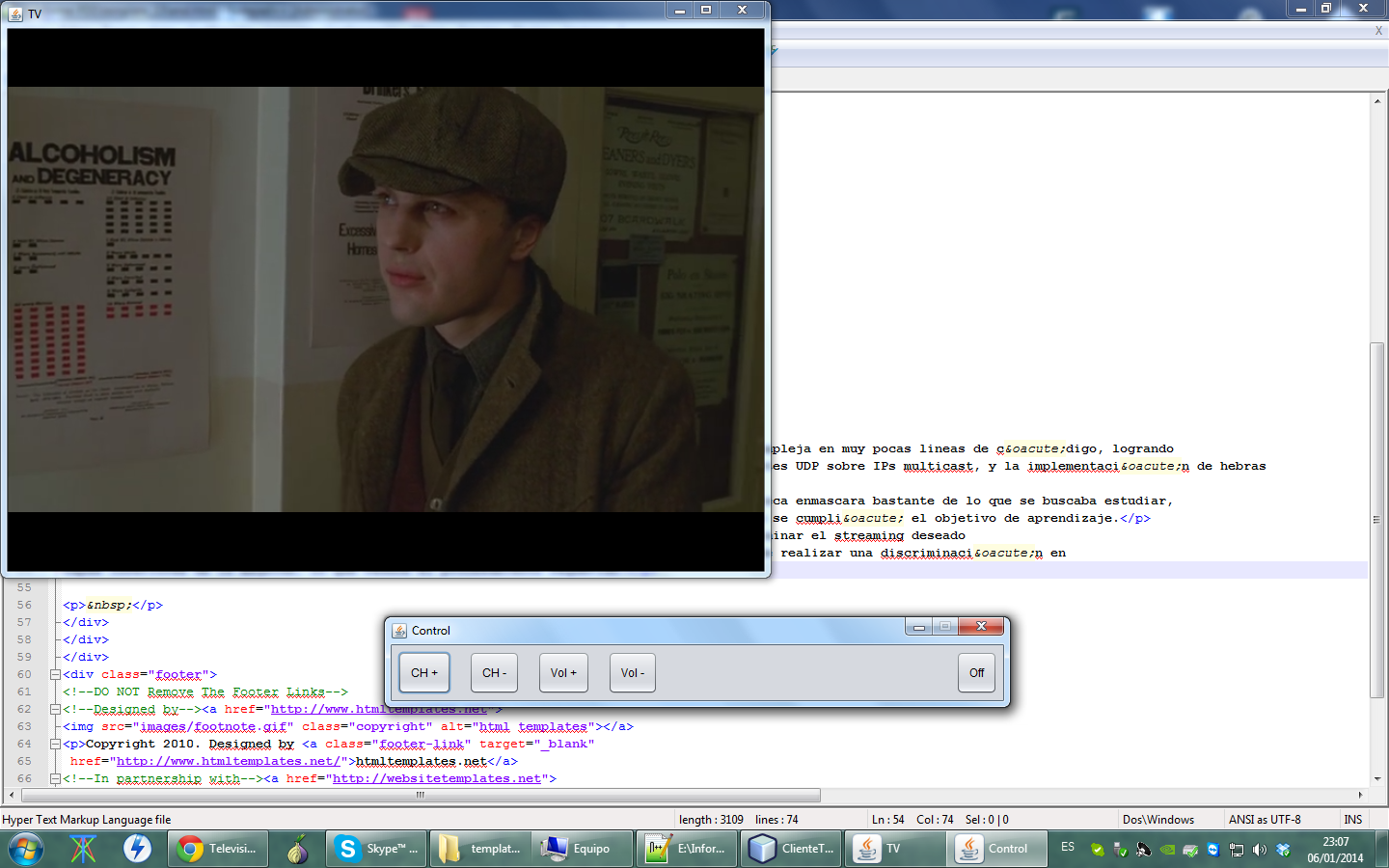1389x868 pixels.
Task: Collapse the fold marker on line 62
Action: coord(55,710)
